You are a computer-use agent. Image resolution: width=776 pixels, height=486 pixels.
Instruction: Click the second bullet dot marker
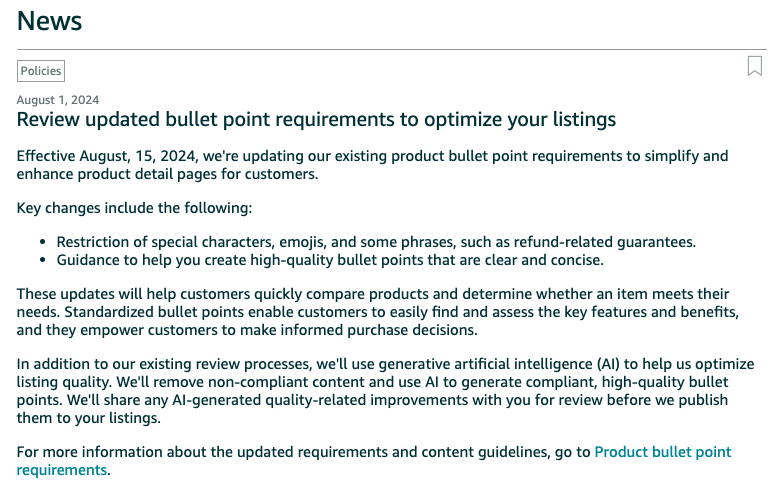43,260
